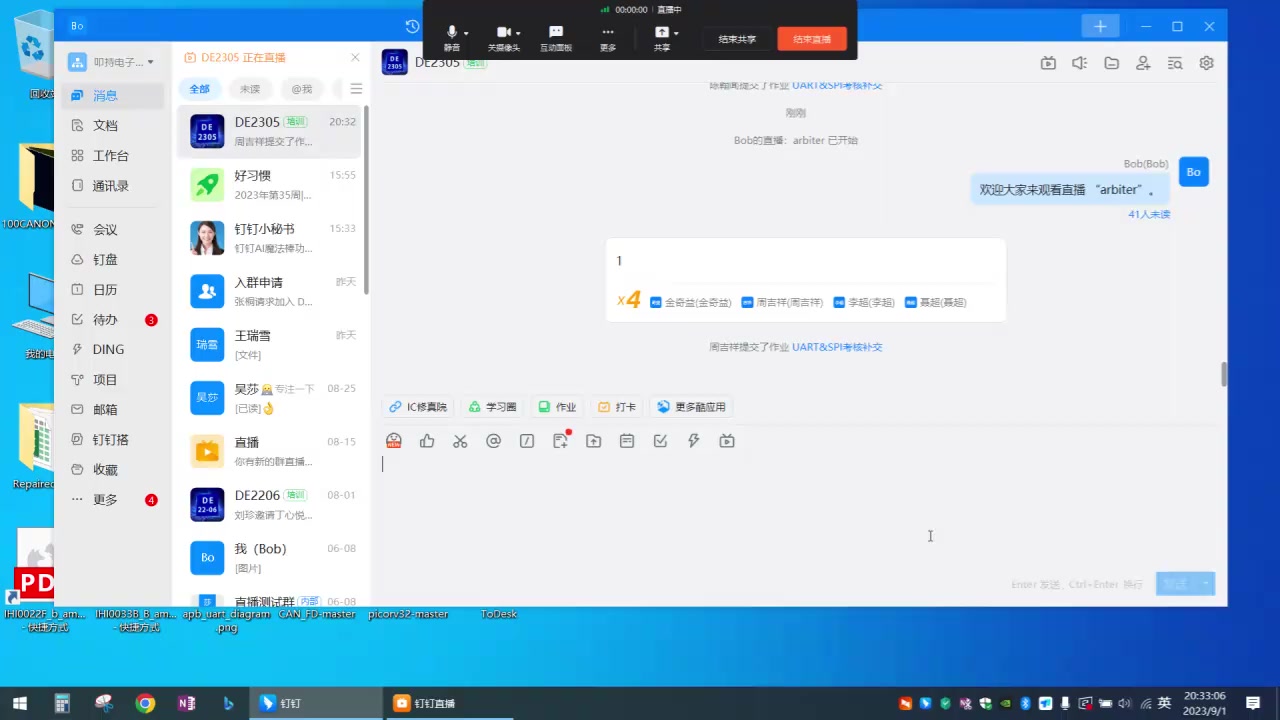Image resolution: width=1280 pixels, height=720 pixels.
Task: Open microphone options dropdown arrow
Action: 466,34
